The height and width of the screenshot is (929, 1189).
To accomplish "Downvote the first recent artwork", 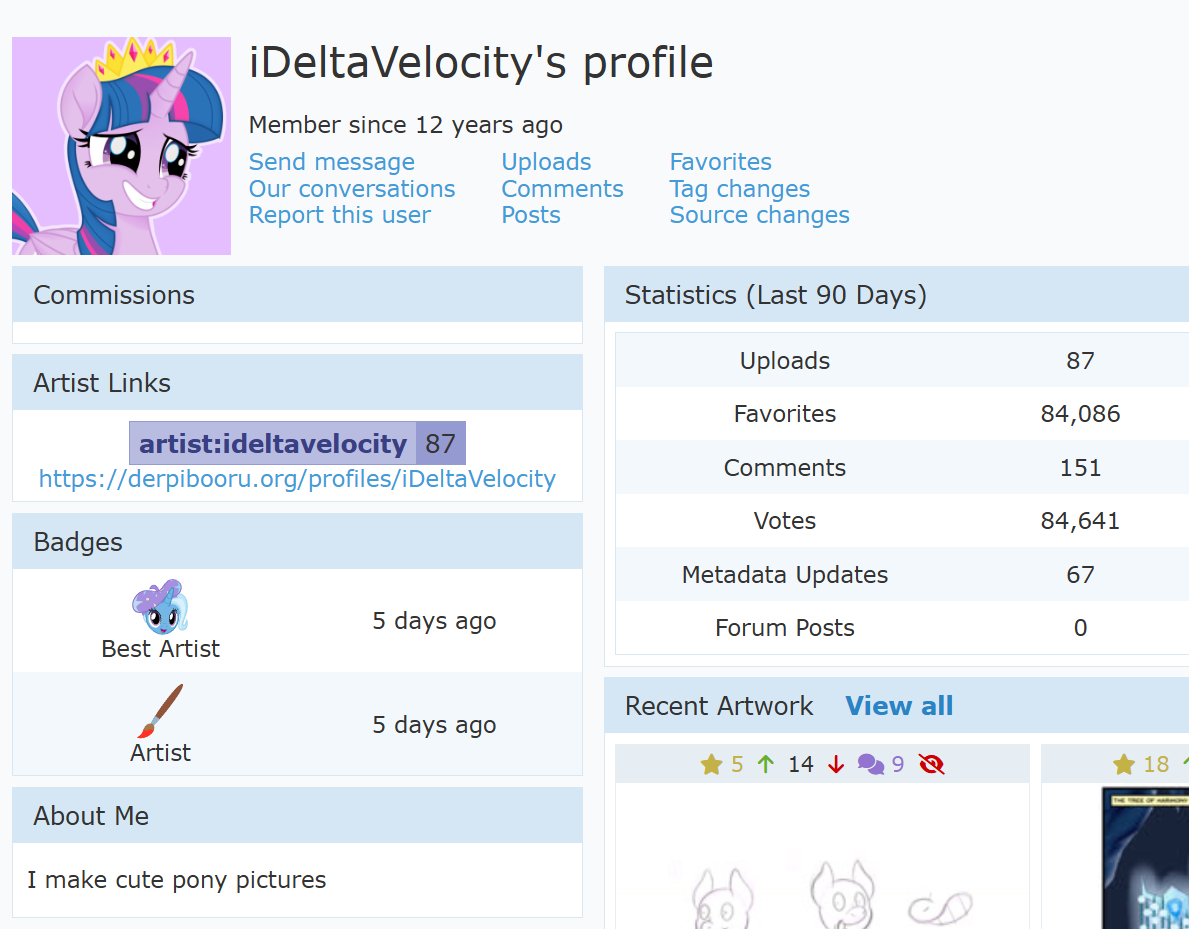I will [x=836, y=765].
